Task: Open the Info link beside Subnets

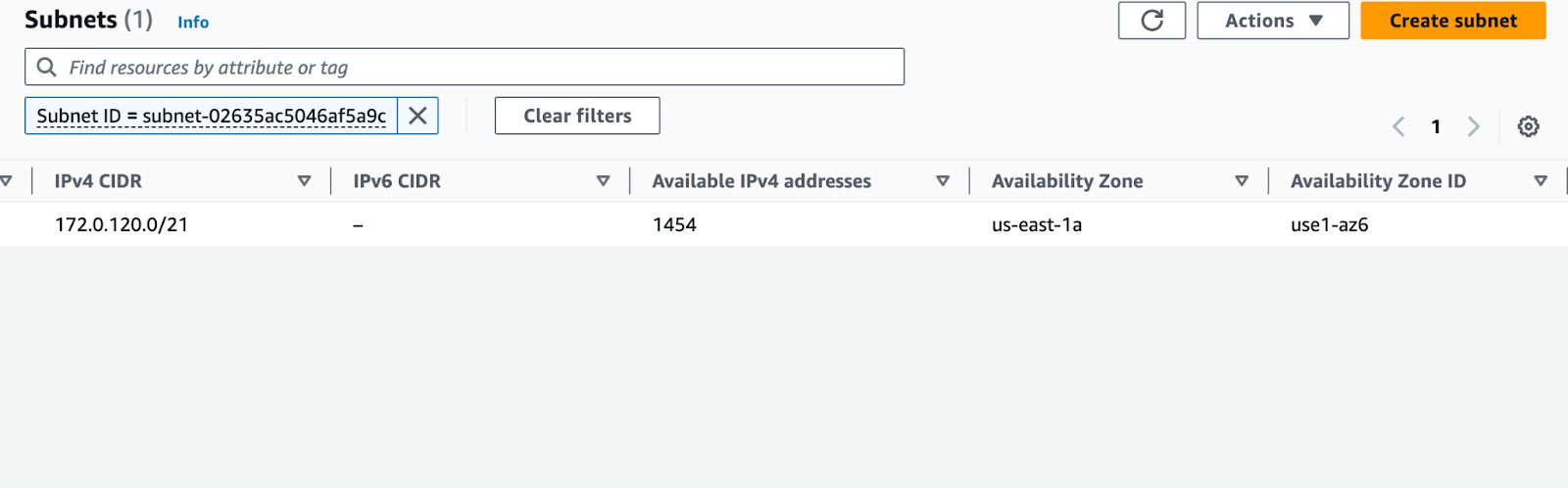Action: click(193, 22)
